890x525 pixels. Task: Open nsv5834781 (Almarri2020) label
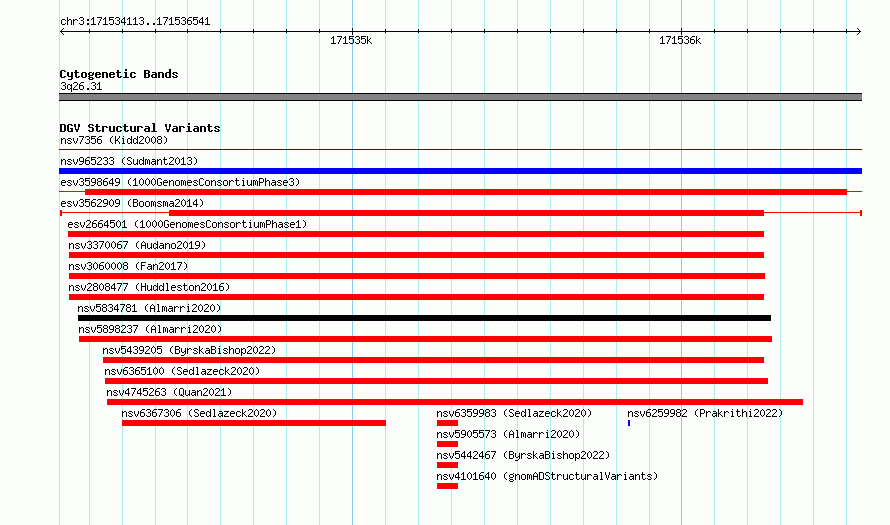coord(149,308)
